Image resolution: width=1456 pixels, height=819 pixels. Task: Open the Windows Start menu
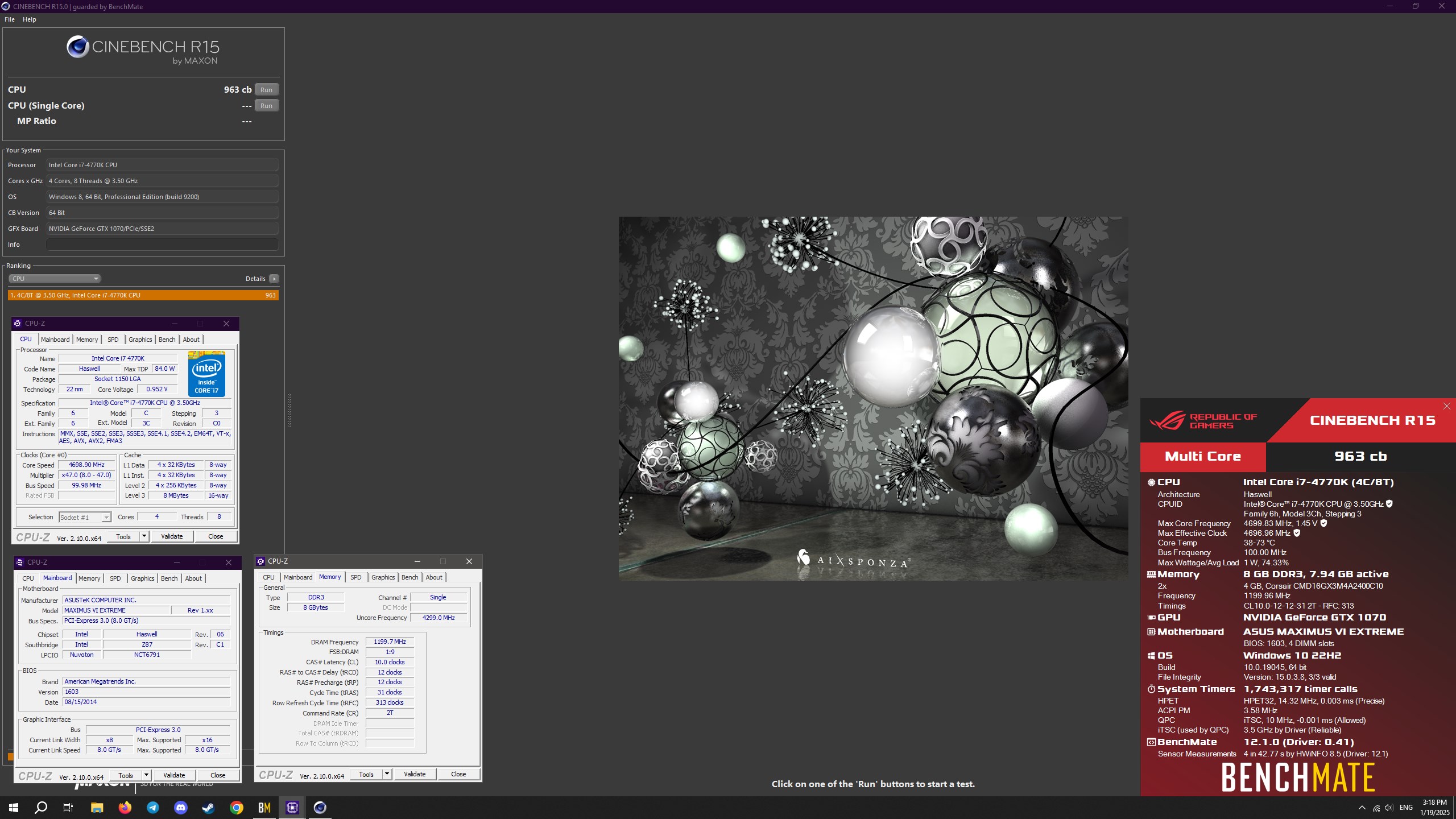pyautogui.click(x=14, y=808)
